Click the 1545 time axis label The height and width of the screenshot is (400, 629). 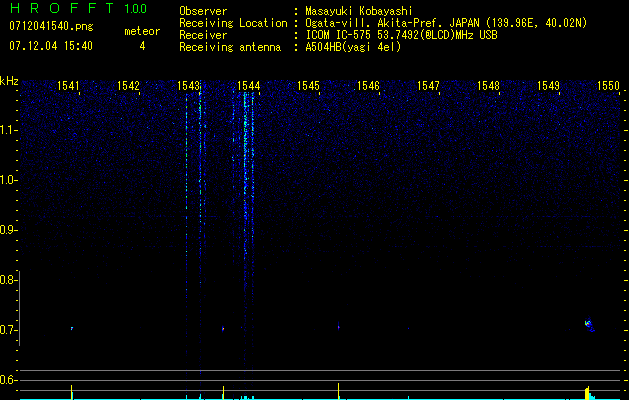(x=308, y=86)
